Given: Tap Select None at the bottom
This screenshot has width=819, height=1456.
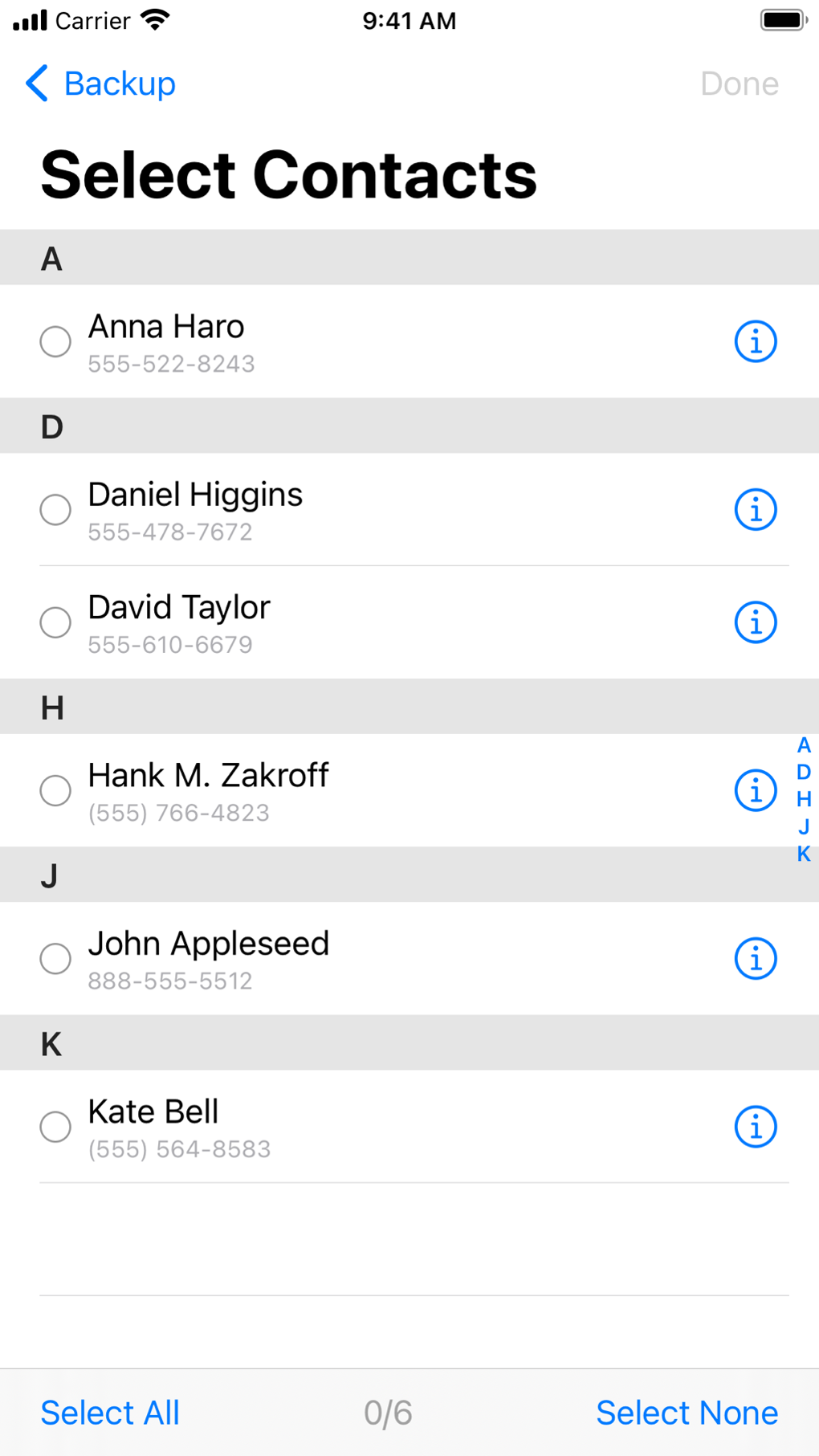Looking at the screenshot, I should click(687, 1413).
